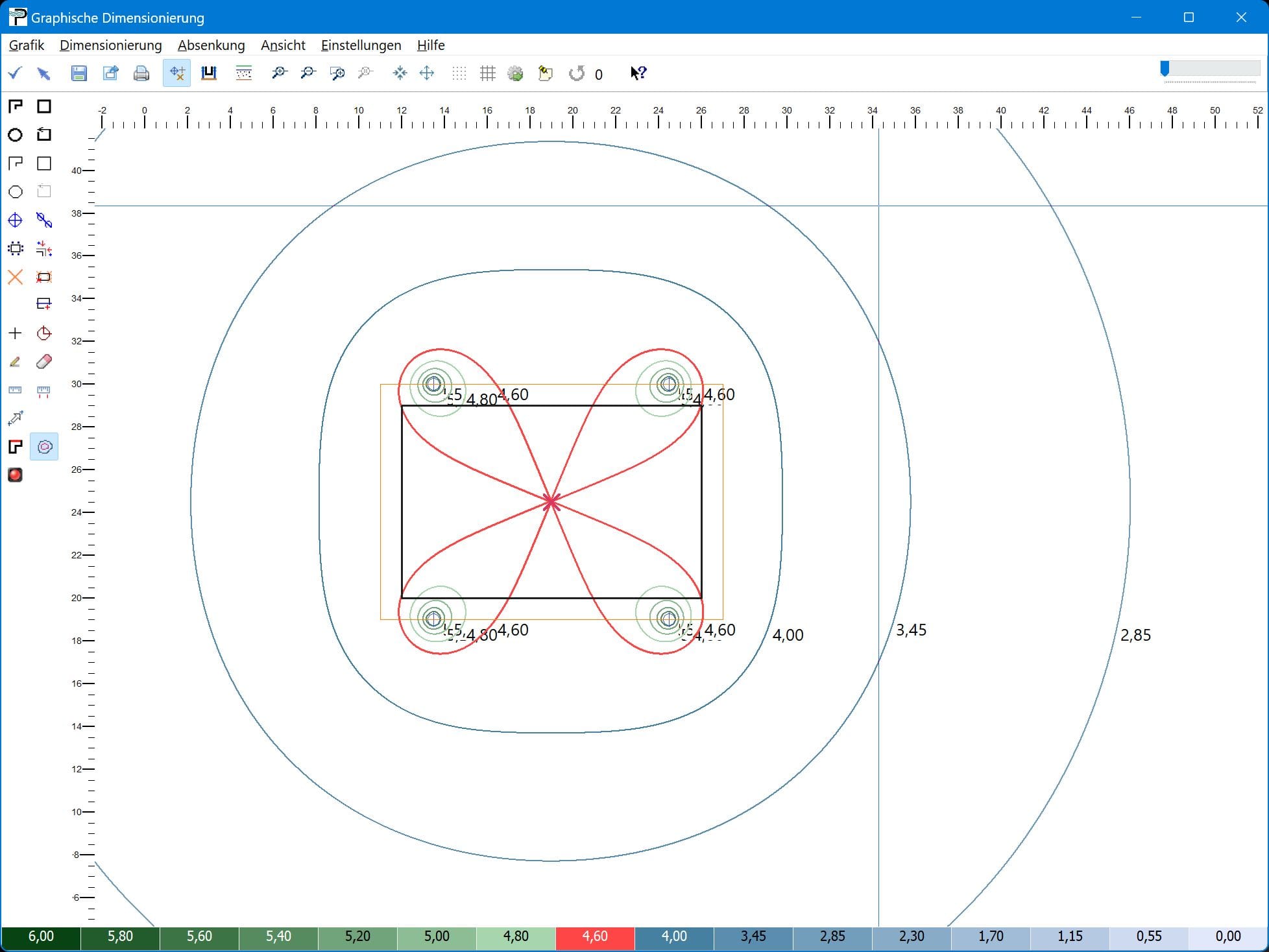The width and height of the screenshot is (1269, 952).
Task: Toggle the grid lines display icon
Action: 487,73
